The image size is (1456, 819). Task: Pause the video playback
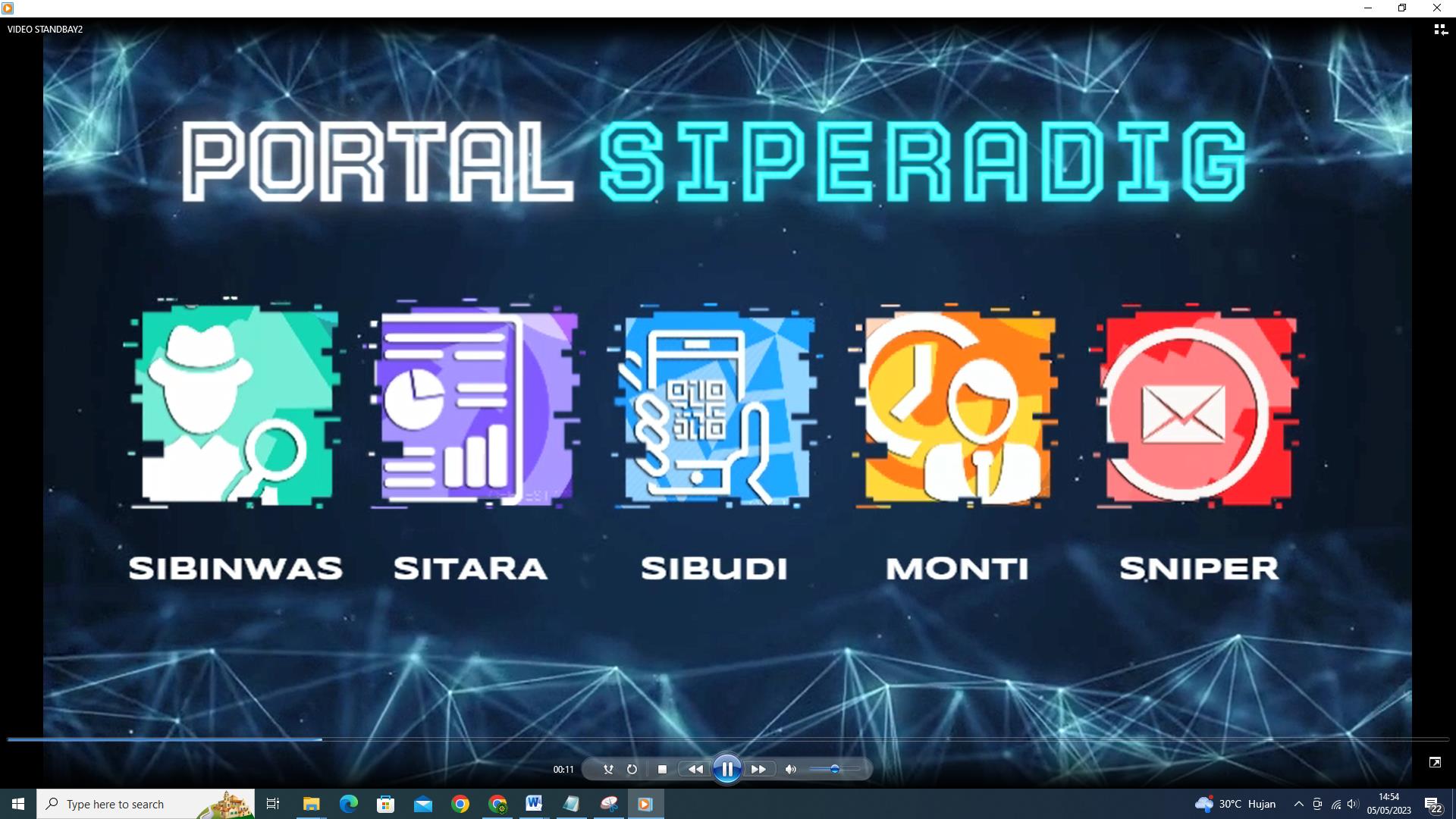click(726, 769)
